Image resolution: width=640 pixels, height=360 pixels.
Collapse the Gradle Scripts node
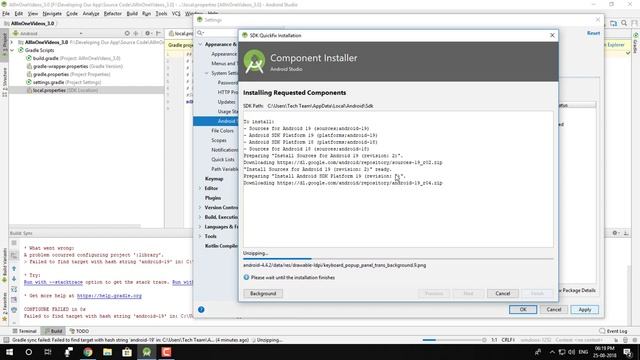(x=12, y=50)
